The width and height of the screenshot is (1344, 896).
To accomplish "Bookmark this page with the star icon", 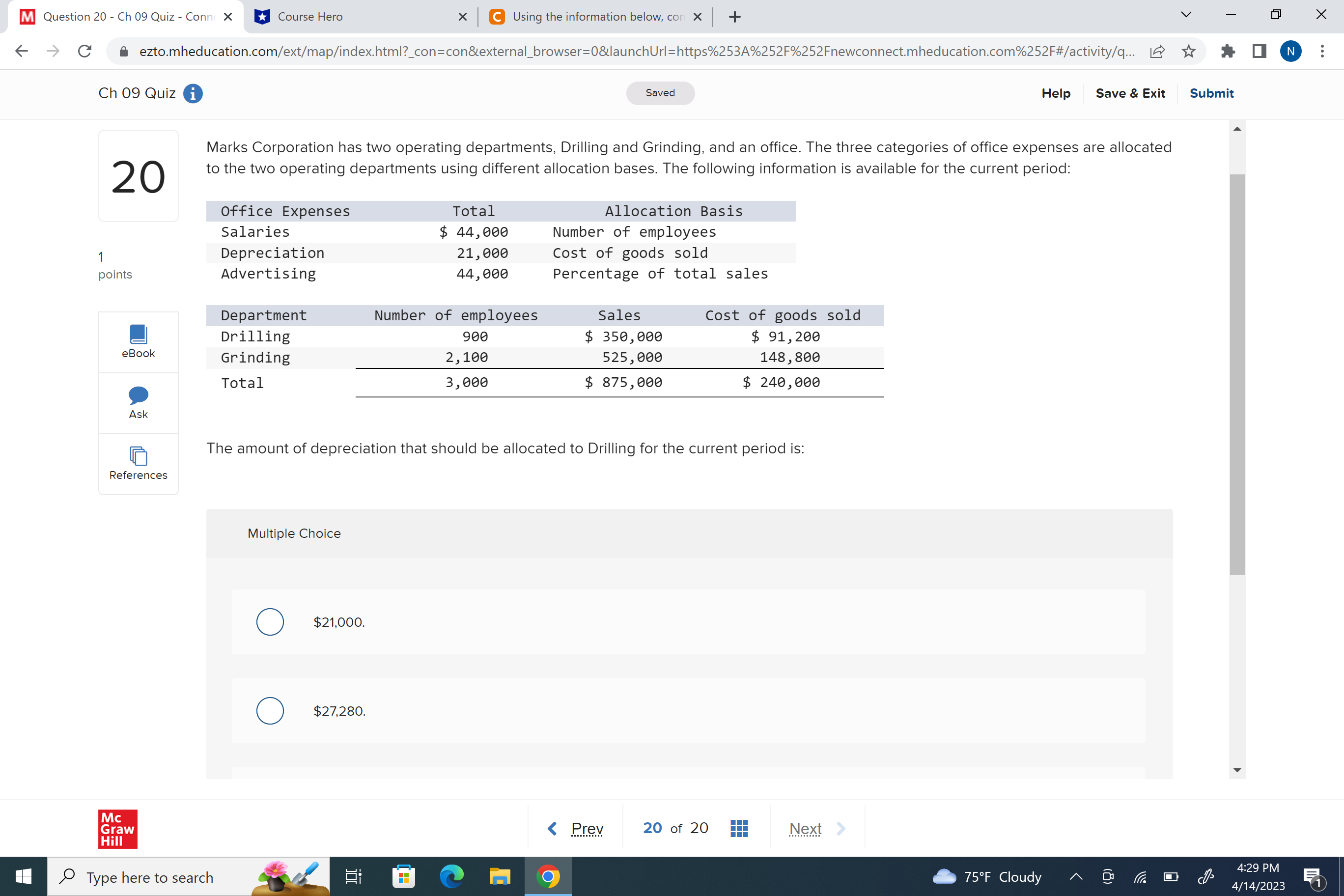I will [1189, 51].
